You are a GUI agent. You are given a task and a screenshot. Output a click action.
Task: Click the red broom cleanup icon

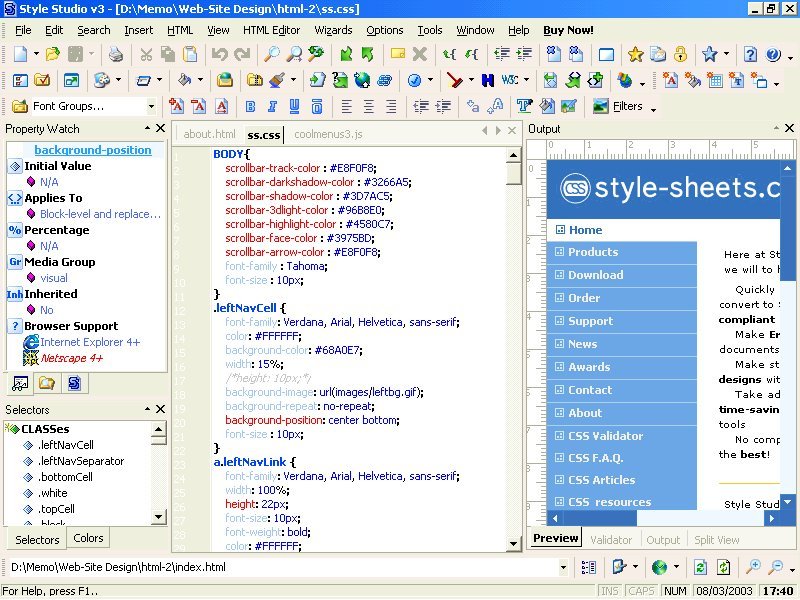click(454, 80)
